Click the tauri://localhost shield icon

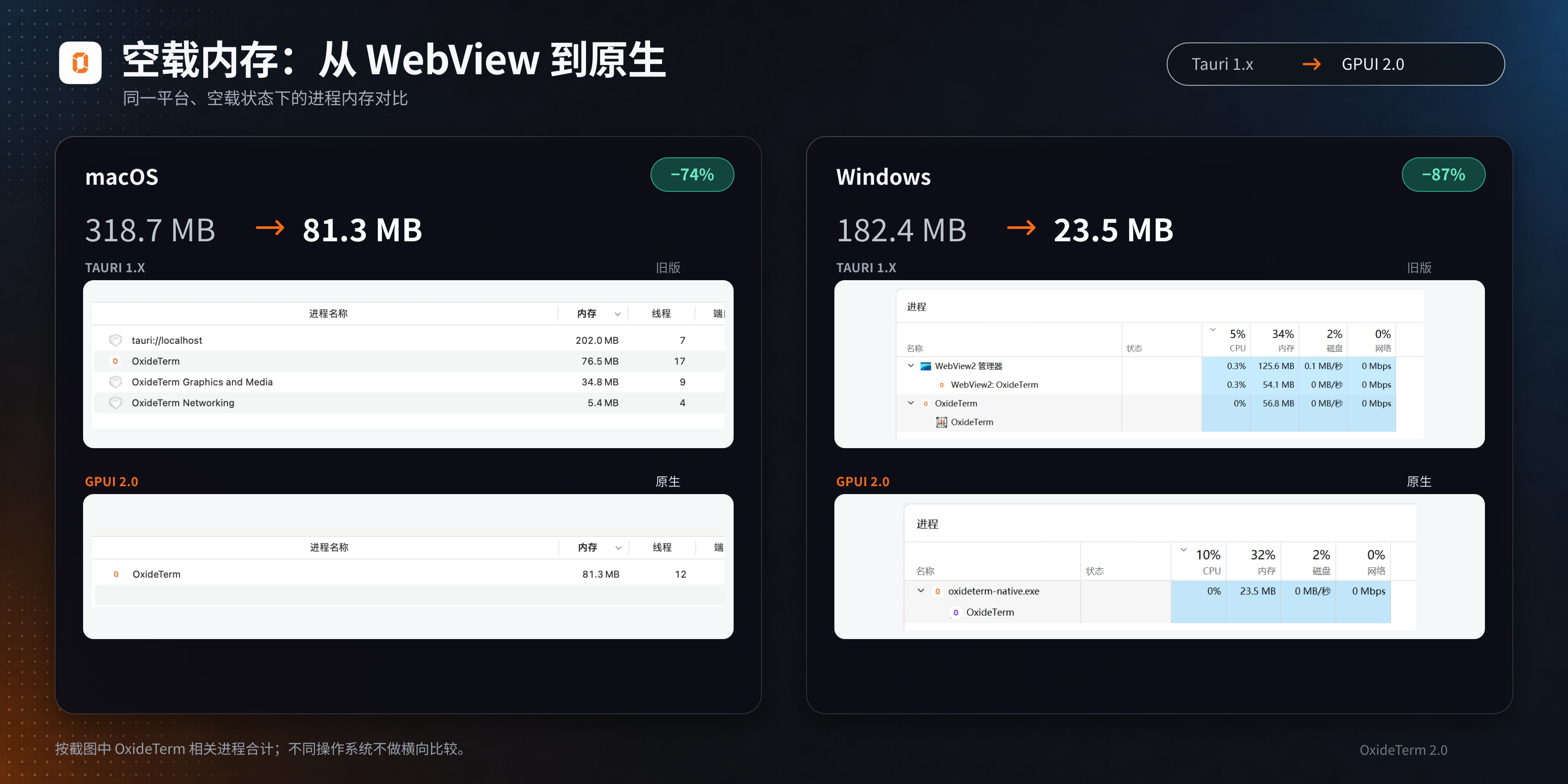(115, 340)
